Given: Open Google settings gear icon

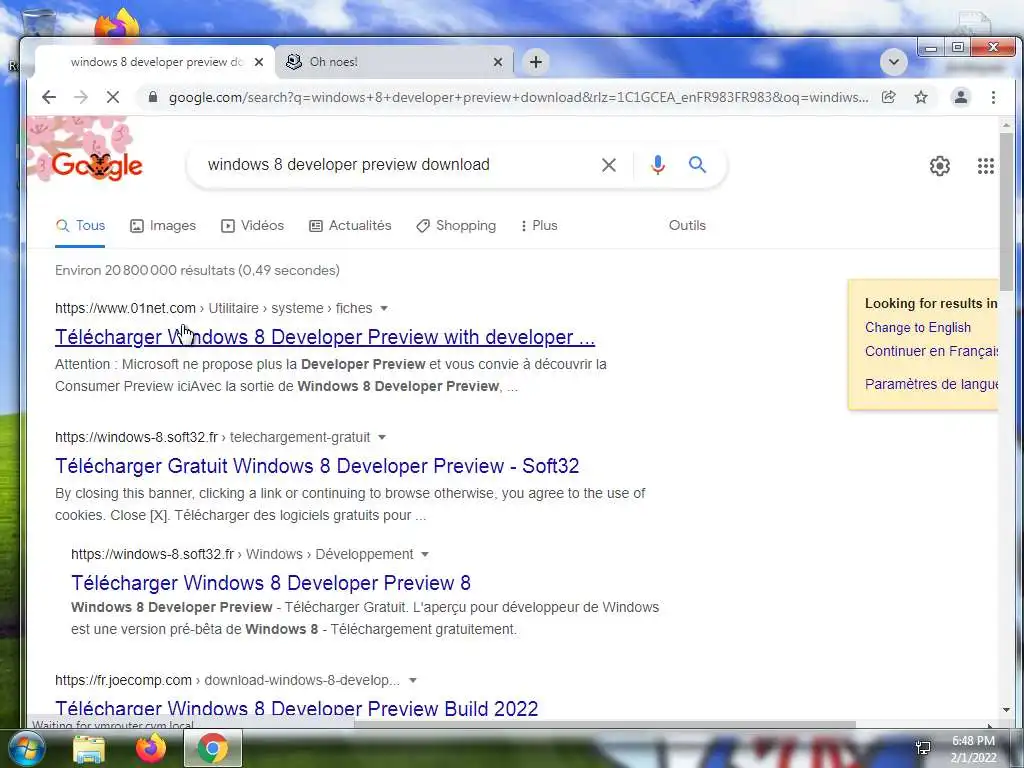Looking at the screenshot, I should (x=940, y=166).
